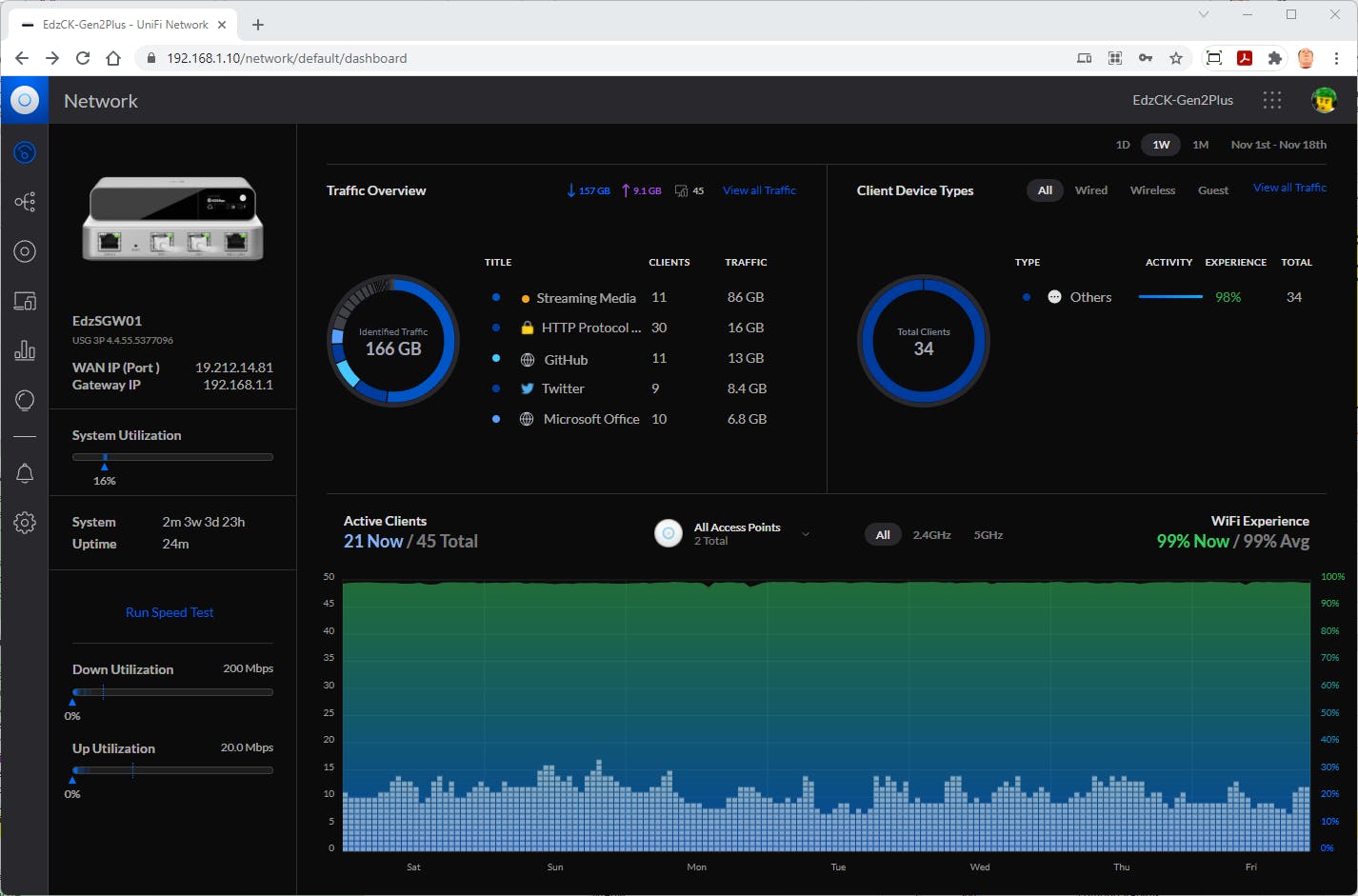Open the UniFi apps grid icon
This screenshot has width=1358, height=896.
[1271, 100]
